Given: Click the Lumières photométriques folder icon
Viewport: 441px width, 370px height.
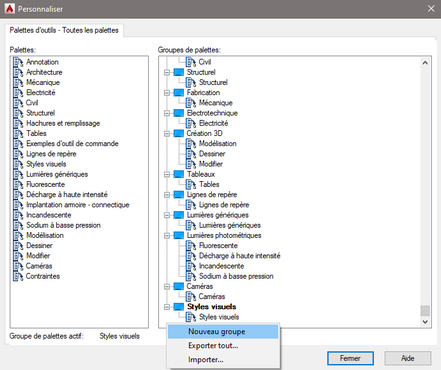Looking at the screenshot, I should click(x=179, y=235).
